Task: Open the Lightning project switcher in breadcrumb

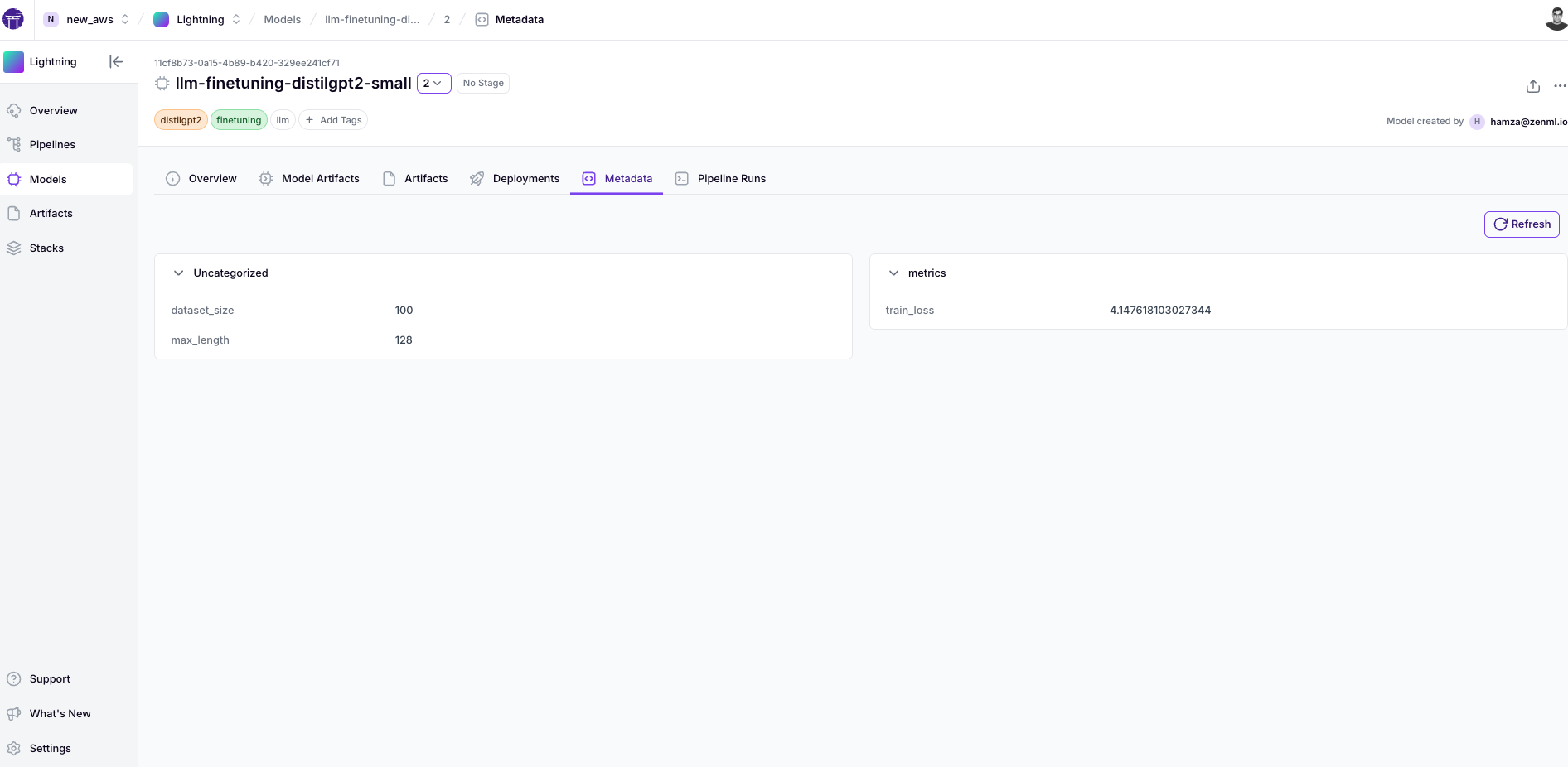Action: (x=199, y=20)
